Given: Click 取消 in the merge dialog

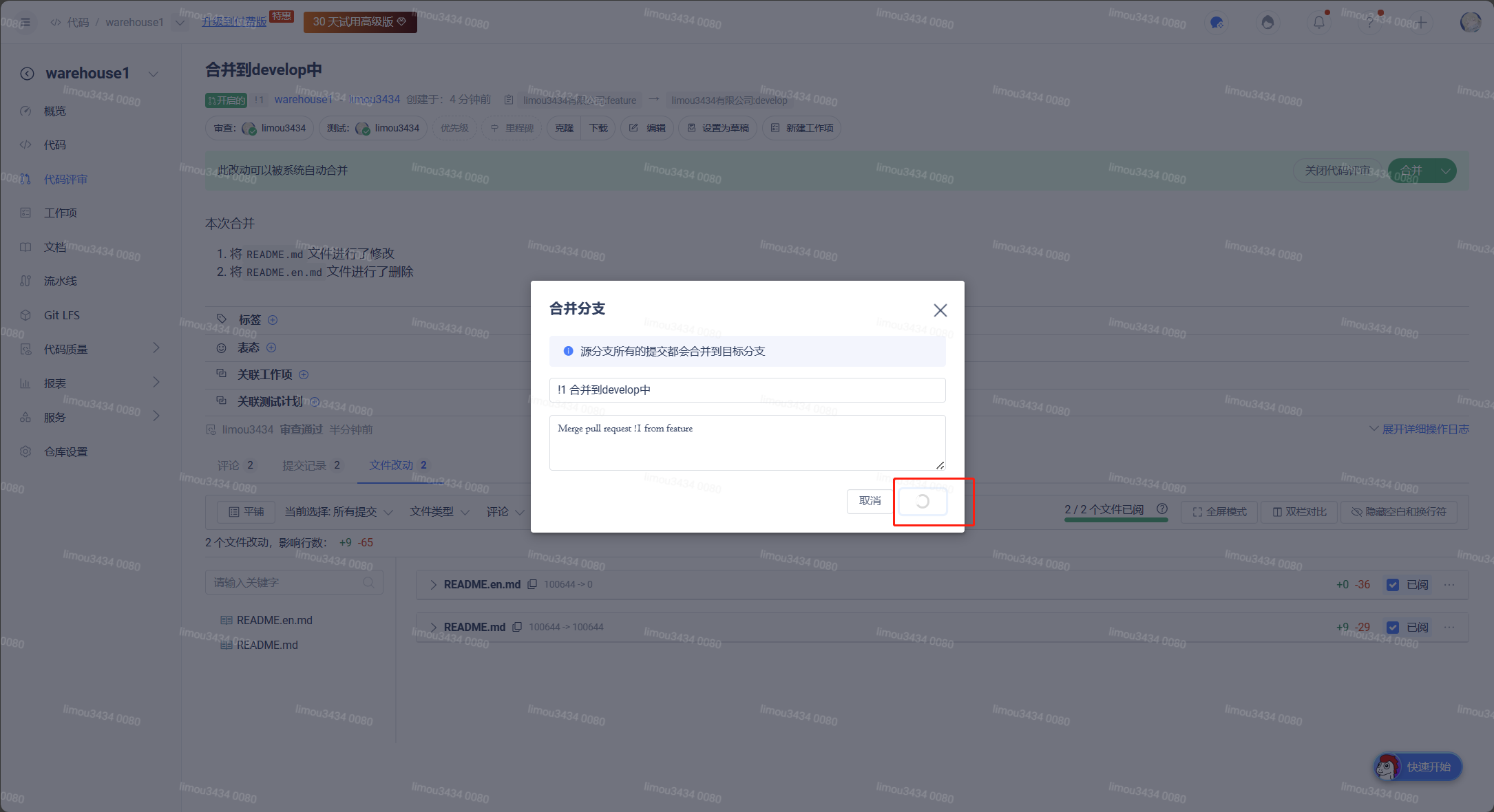Looking at the screenshot, I should (x=870, y=501).
